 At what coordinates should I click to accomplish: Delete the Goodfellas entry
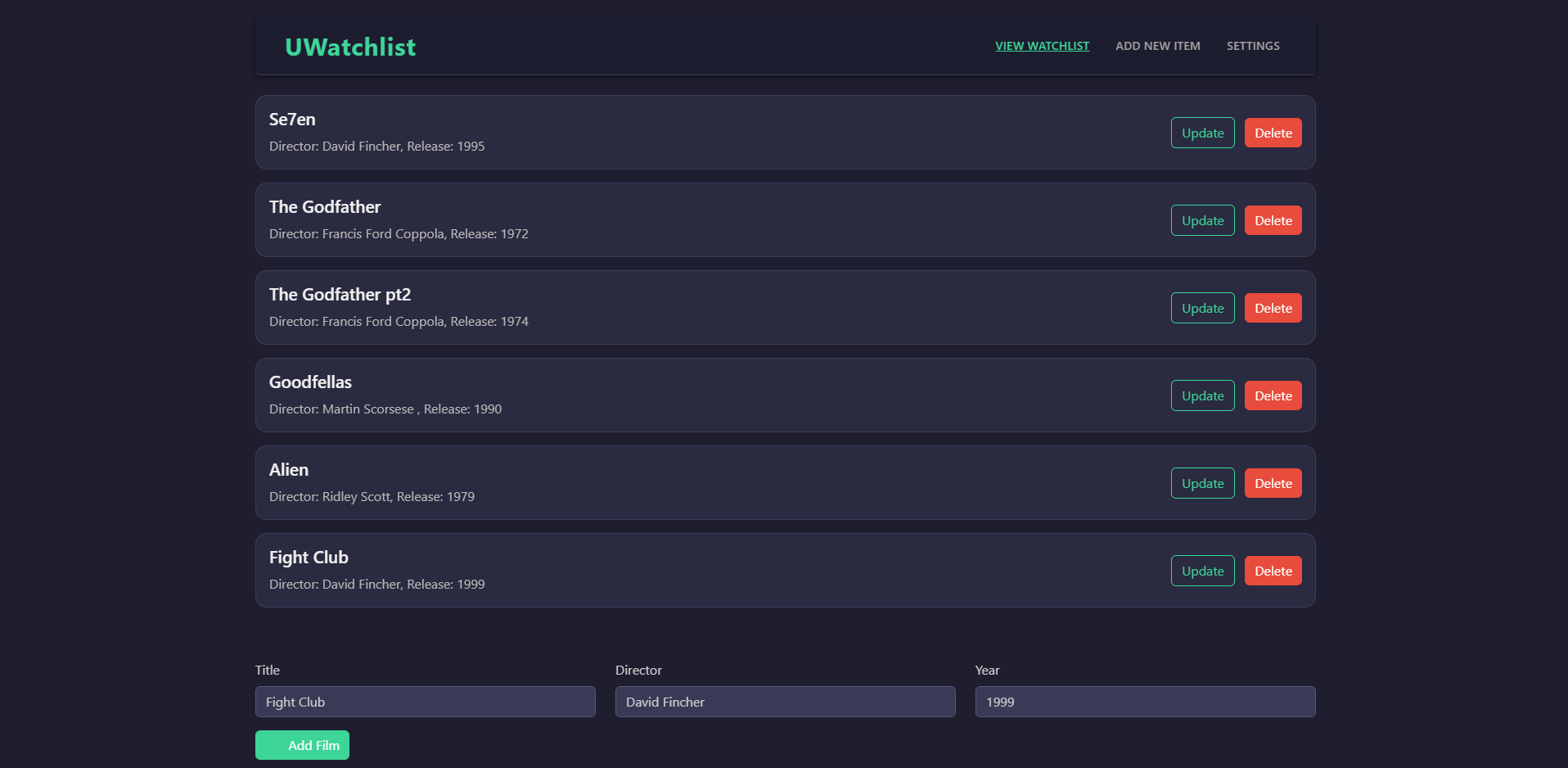[x=1273, y=396]
